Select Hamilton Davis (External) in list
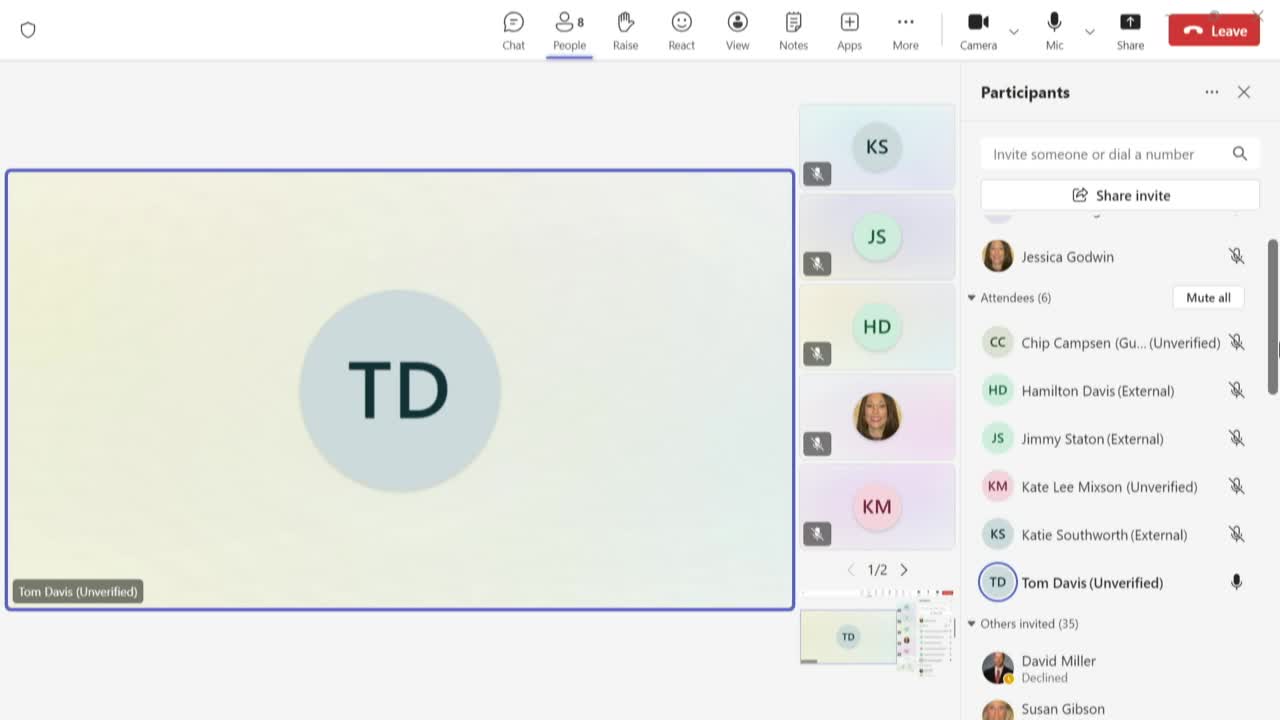This screenshot has height=720, width=1280. point(1097,391)
